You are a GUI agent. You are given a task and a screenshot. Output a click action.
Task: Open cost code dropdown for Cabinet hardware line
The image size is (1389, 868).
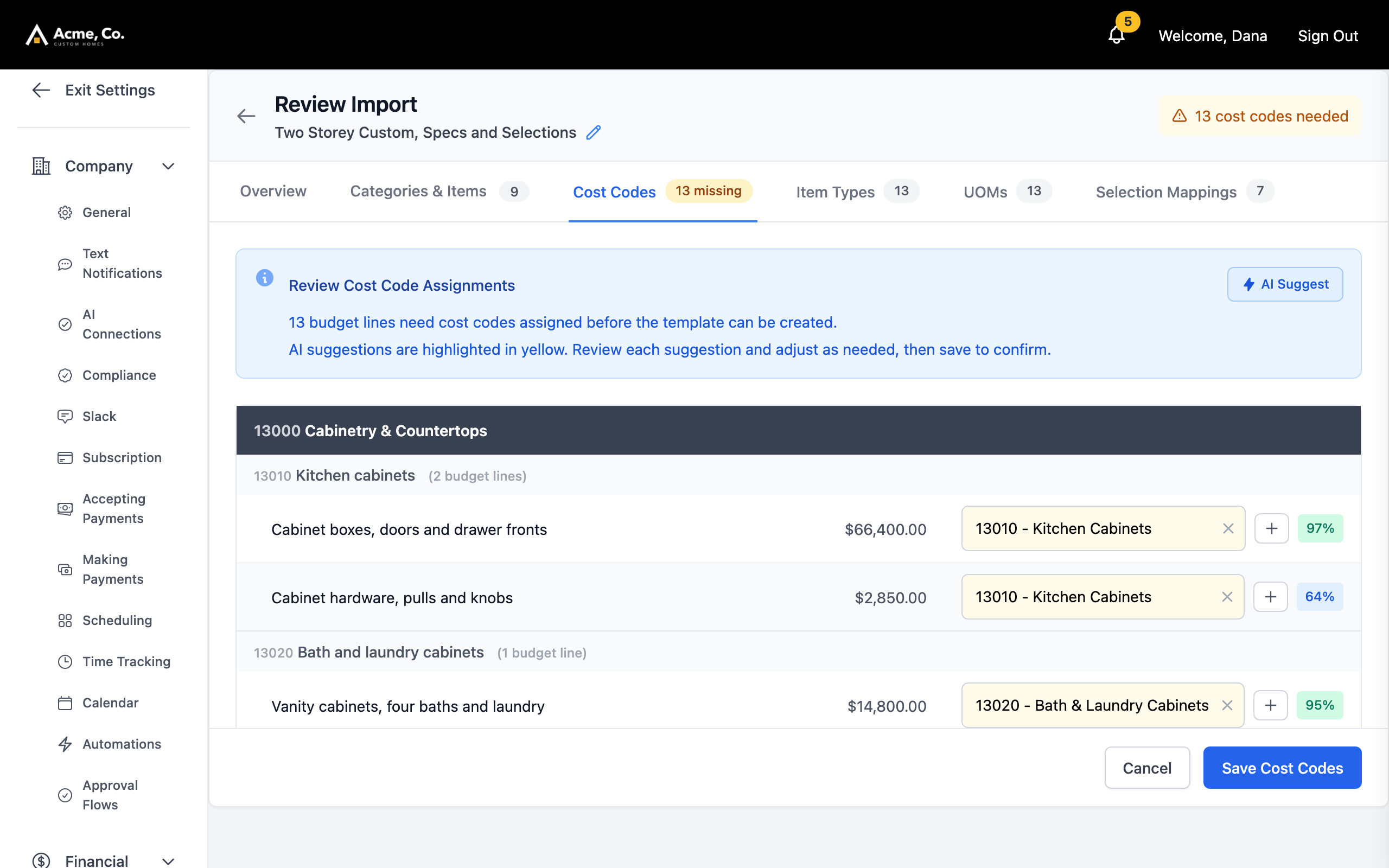pyautogui.click(x=1103, y=597)
